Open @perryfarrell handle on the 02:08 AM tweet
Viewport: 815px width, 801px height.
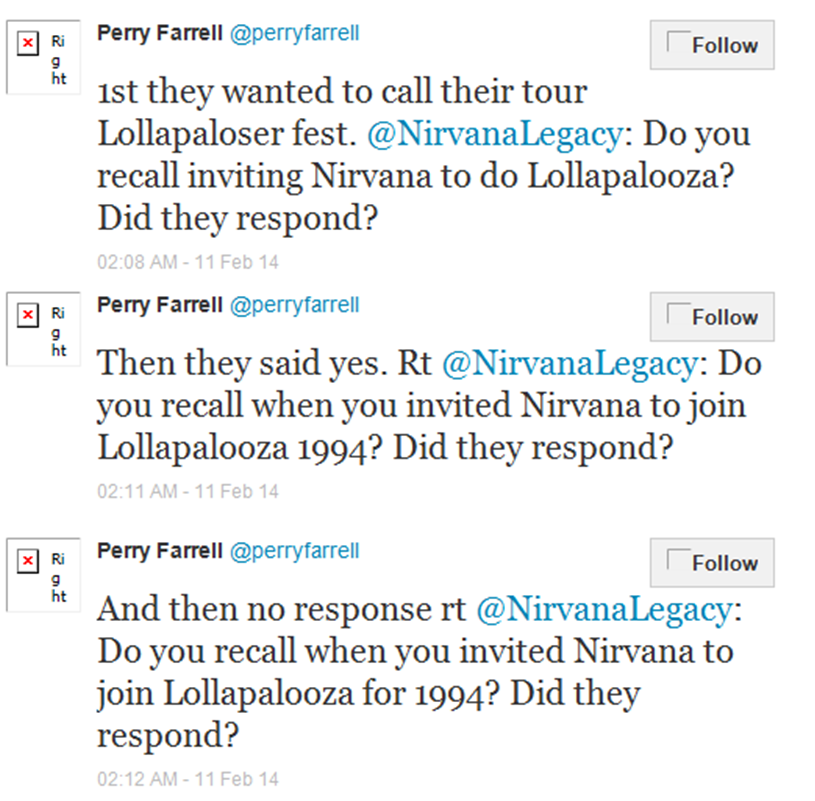tap(294, 34)
